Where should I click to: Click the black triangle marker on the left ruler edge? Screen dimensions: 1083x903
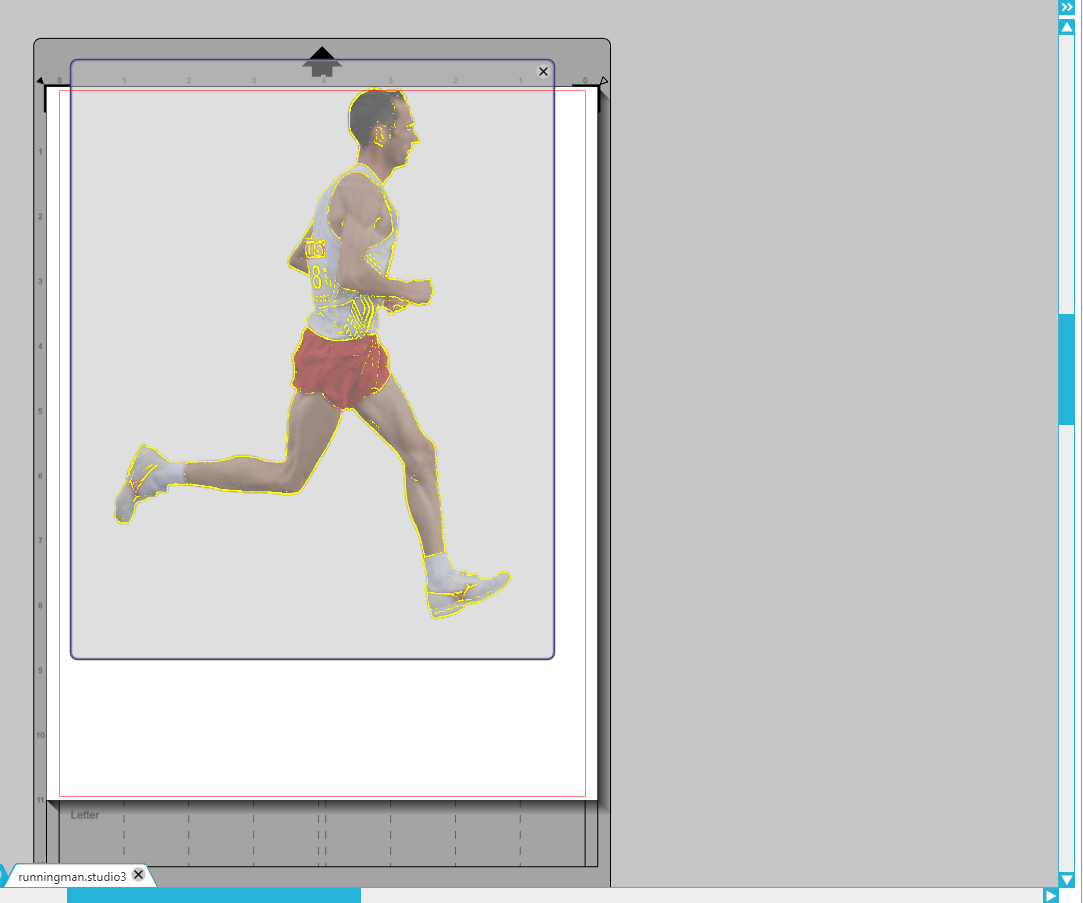click(x=40, y=80)
